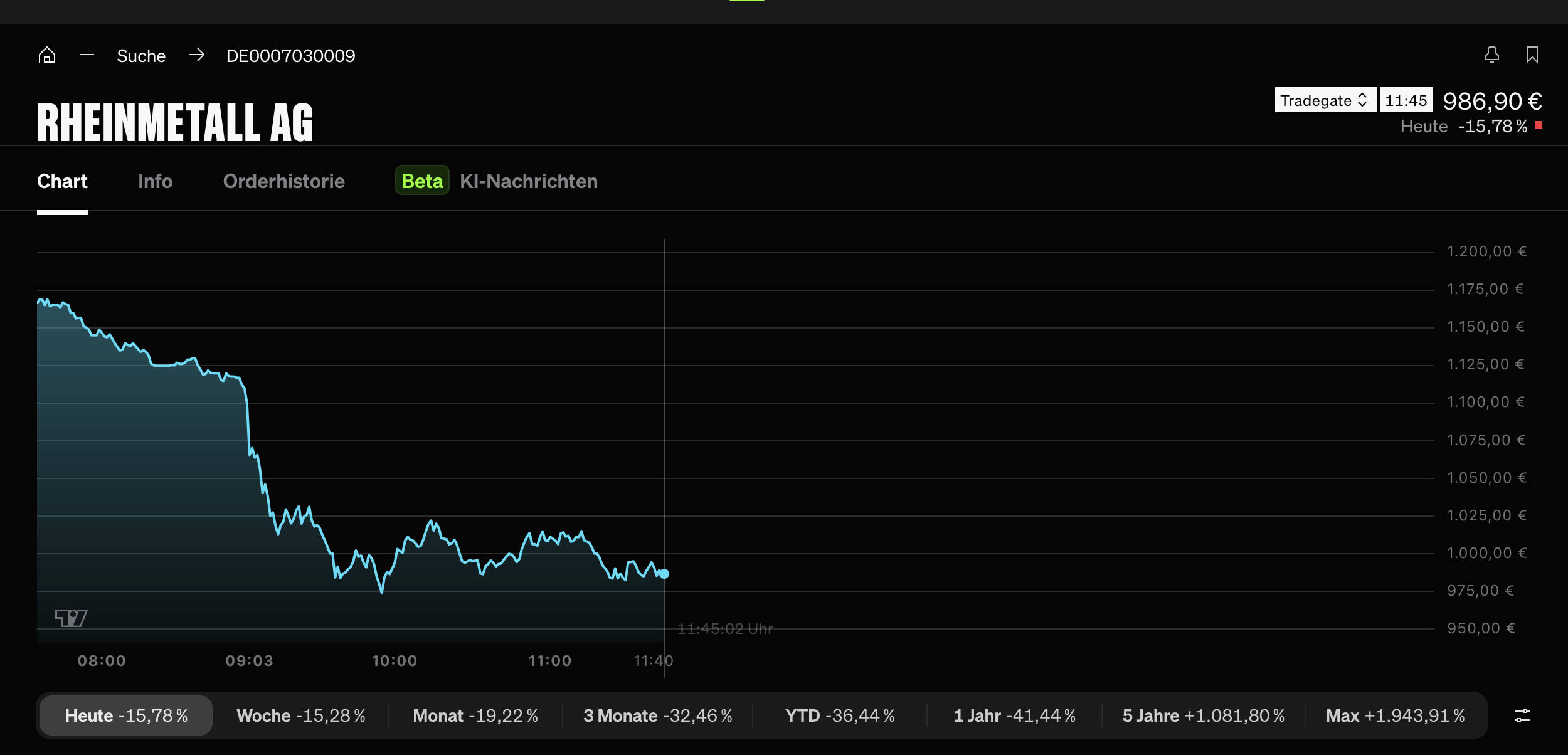Click the 1.000,00 € axis label
The image size is (1568, 755).
[1486, 553]
